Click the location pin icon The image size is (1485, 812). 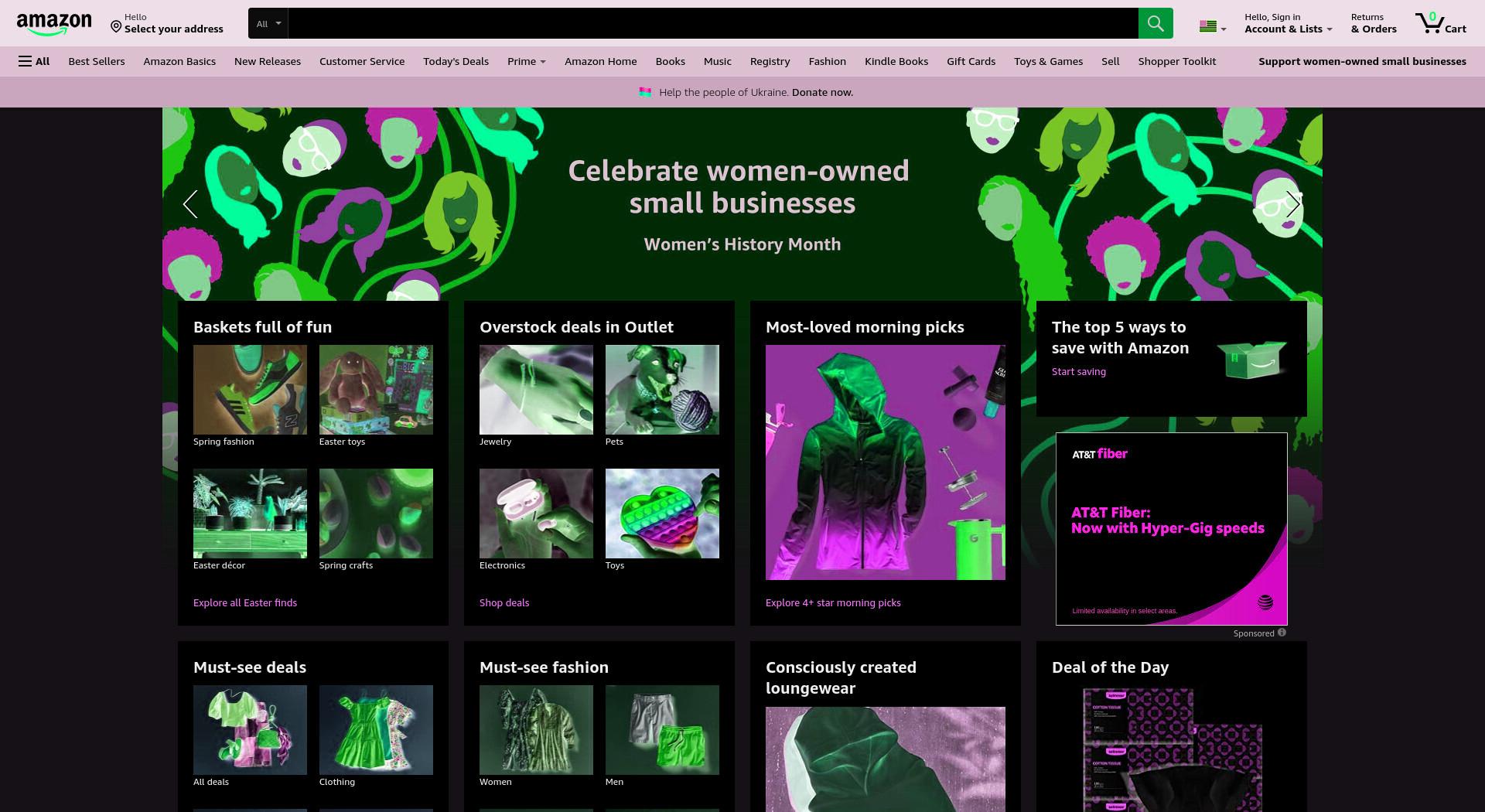(x=116, y=27)
